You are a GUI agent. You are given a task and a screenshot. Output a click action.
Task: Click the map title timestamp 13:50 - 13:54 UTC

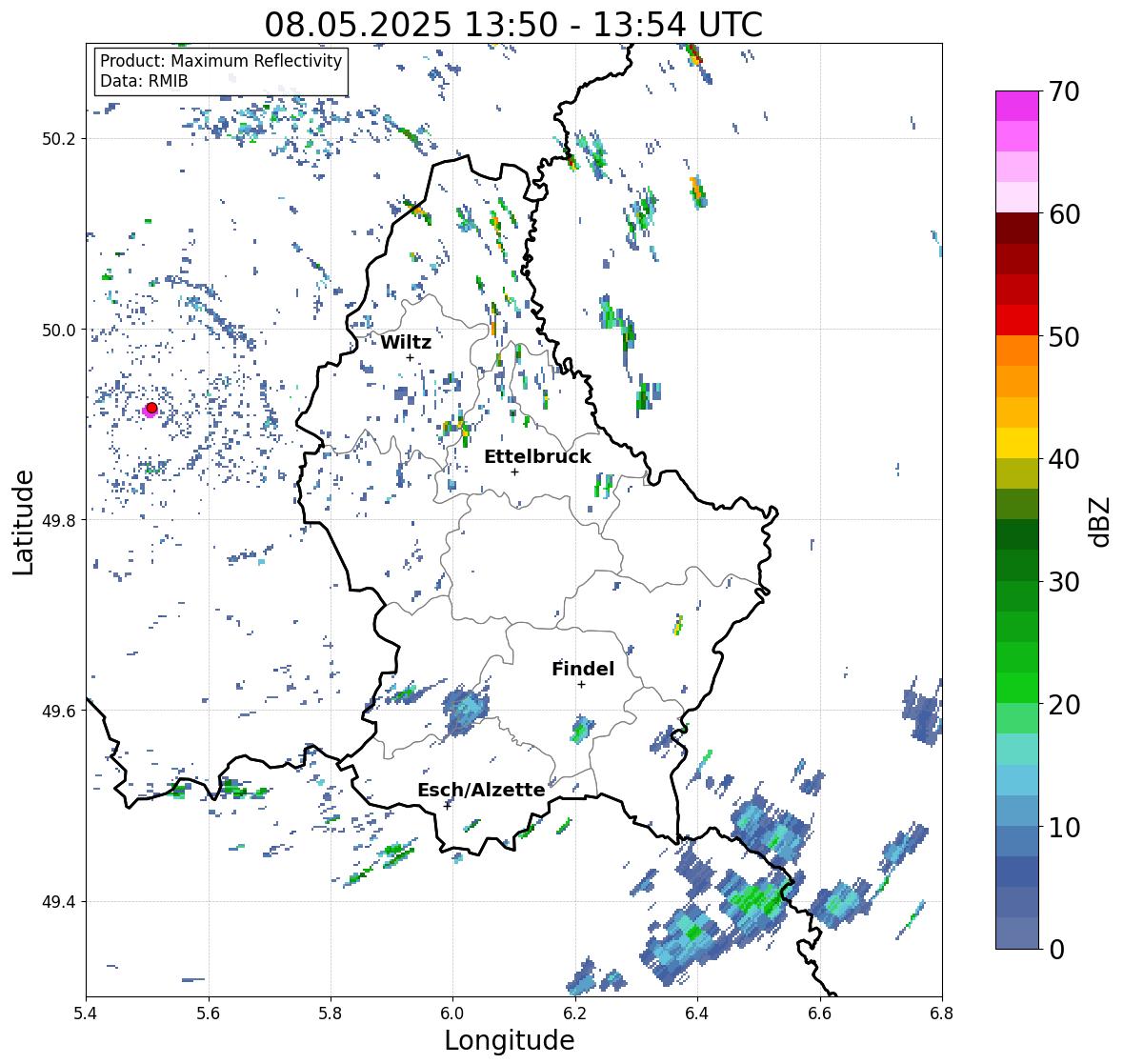click(x=513, y=25)
